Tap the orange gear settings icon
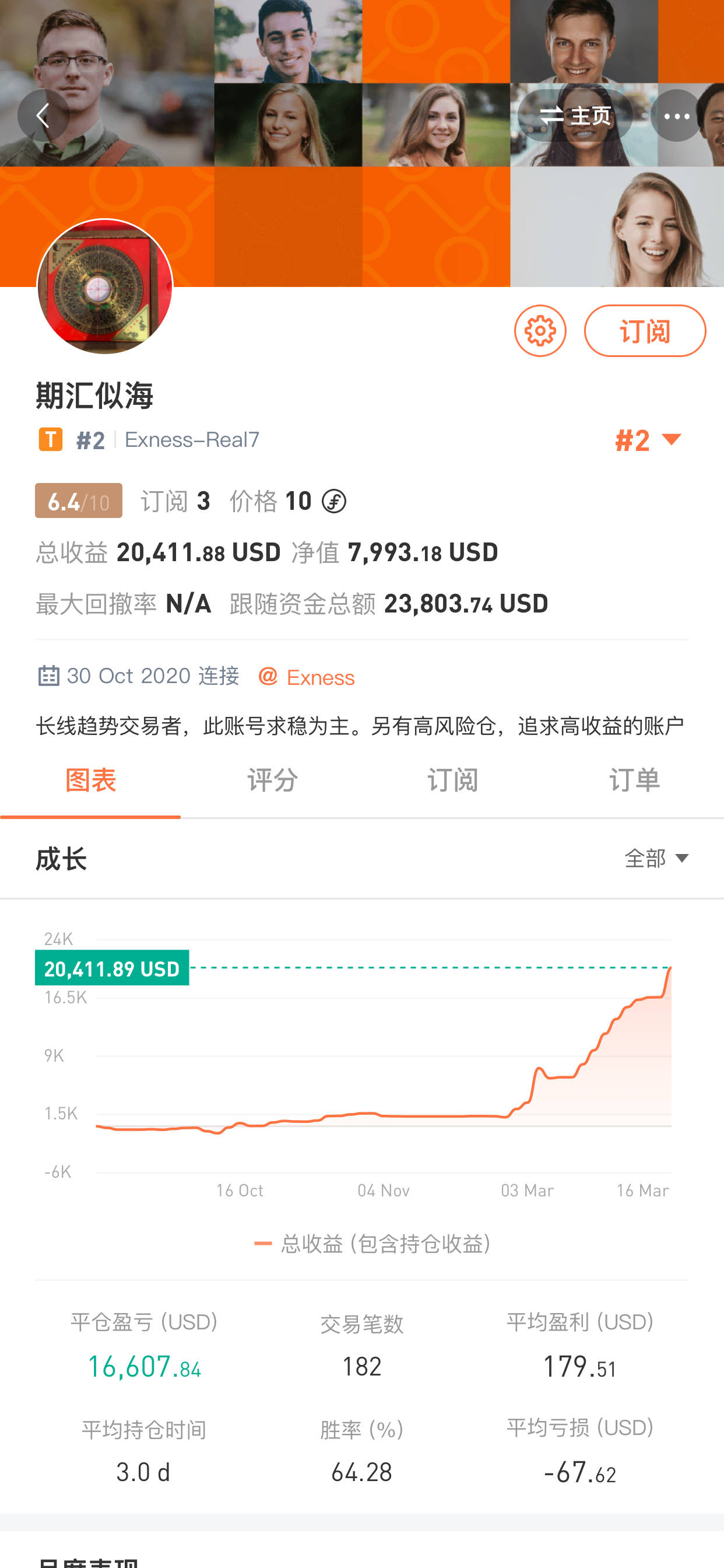The image size is (724, 1568). pyautogui.click(x=540, y=331)
